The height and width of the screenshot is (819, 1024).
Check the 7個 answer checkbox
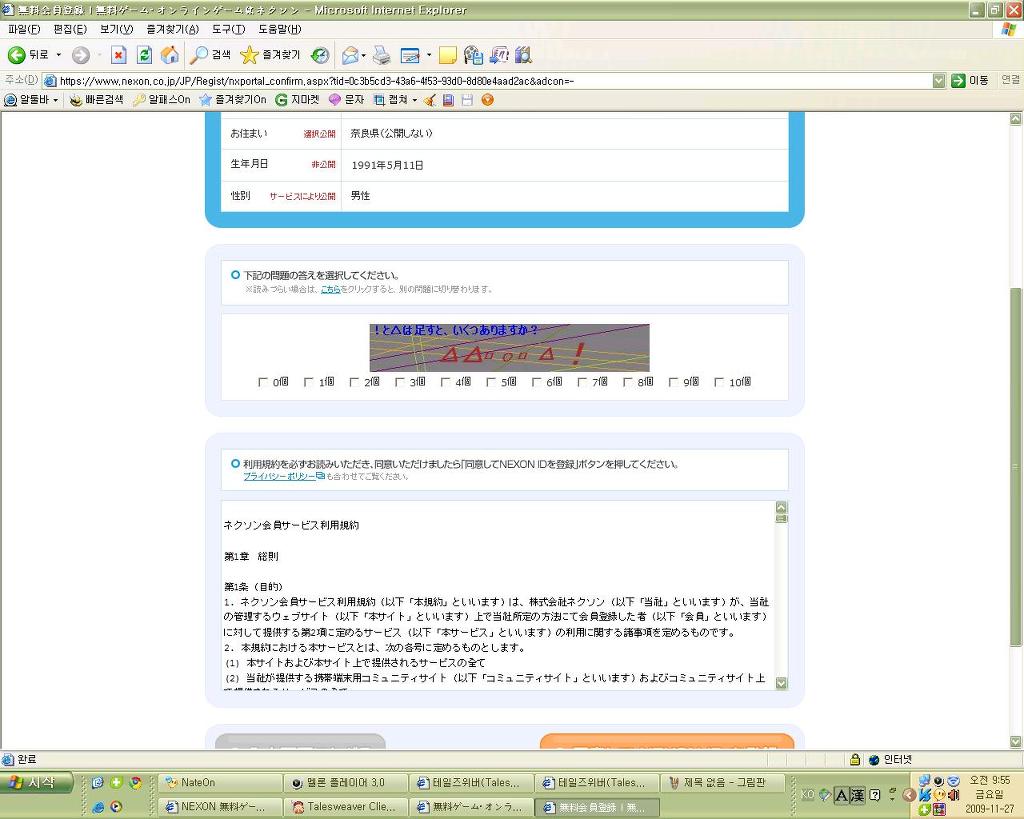(583, 382)
